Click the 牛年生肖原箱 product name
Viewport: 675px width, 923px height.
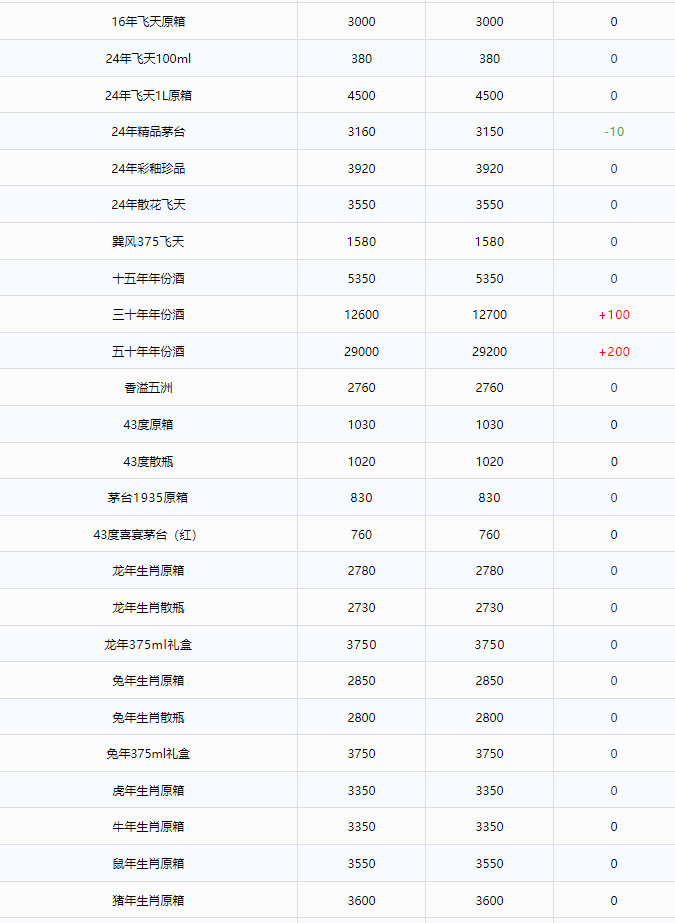click(148, 827)
